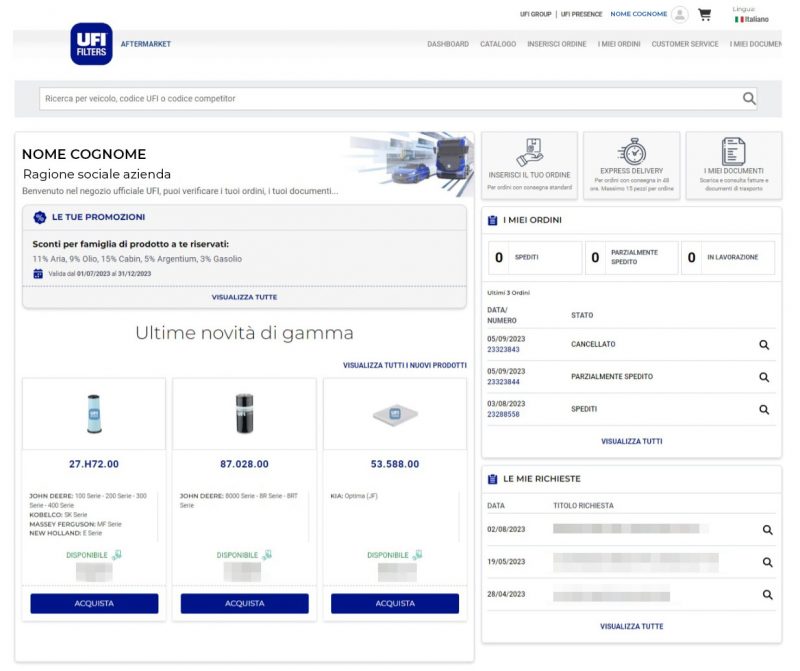Screen dimensions: 800x671
Task: Click the calendar icon beside promotion validity
Action: (x=38, y=274)
